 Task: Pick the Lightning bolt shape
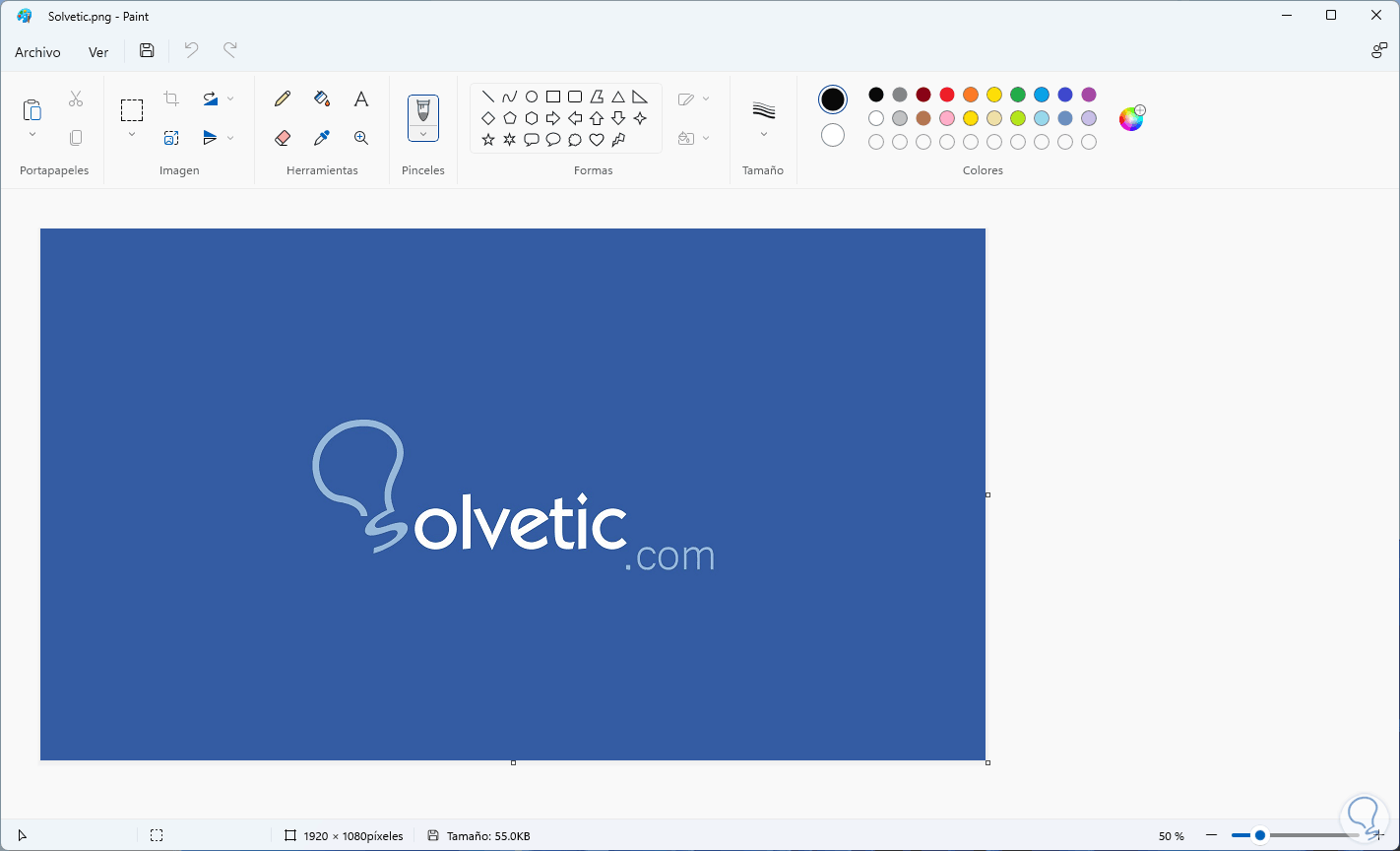[618, 140]
